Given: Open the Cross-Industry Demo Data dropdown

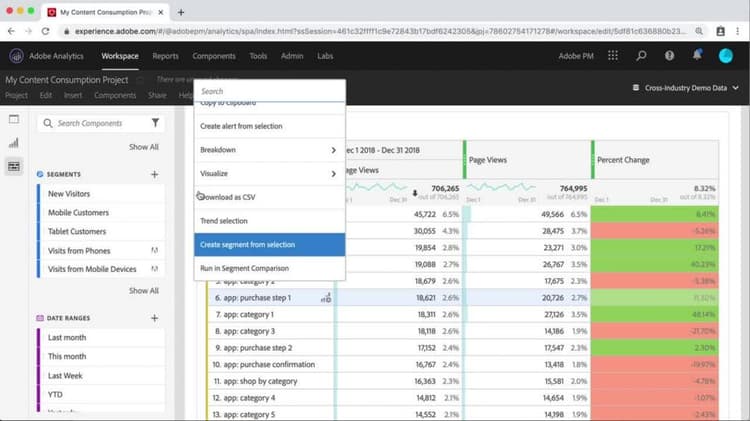Looking at the screenshot, I should (686, 88).
